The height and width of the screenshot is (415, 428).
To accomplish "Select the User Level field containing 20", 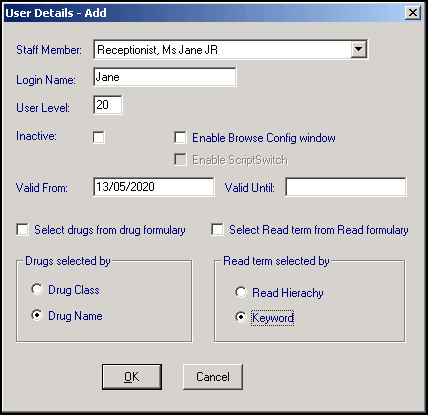I will (108, 105).
